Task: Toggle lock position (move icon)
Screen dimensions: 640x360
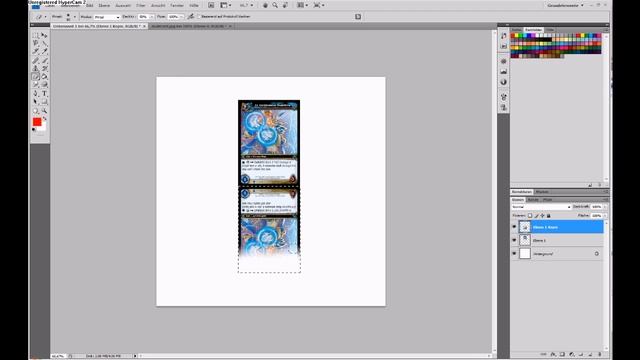Action: point(542,216)
